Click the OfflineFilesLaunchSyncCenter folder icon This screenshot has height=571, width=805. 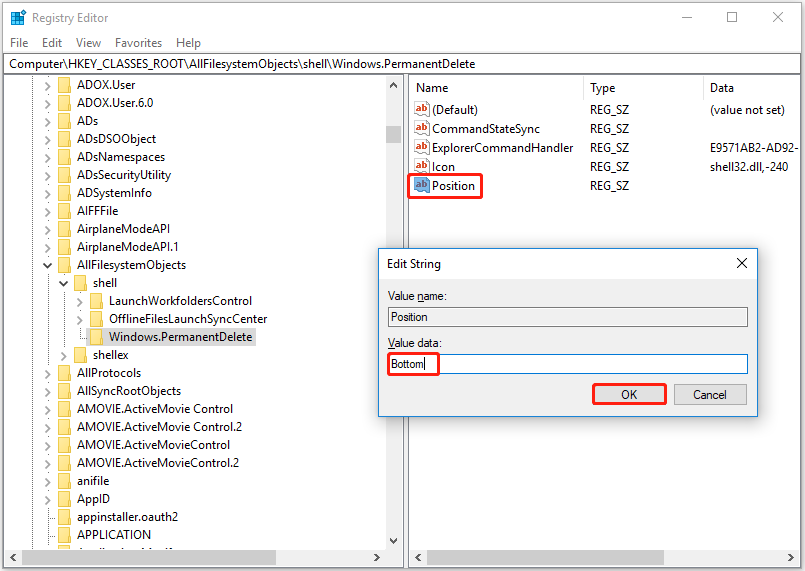tap(97, 319)
